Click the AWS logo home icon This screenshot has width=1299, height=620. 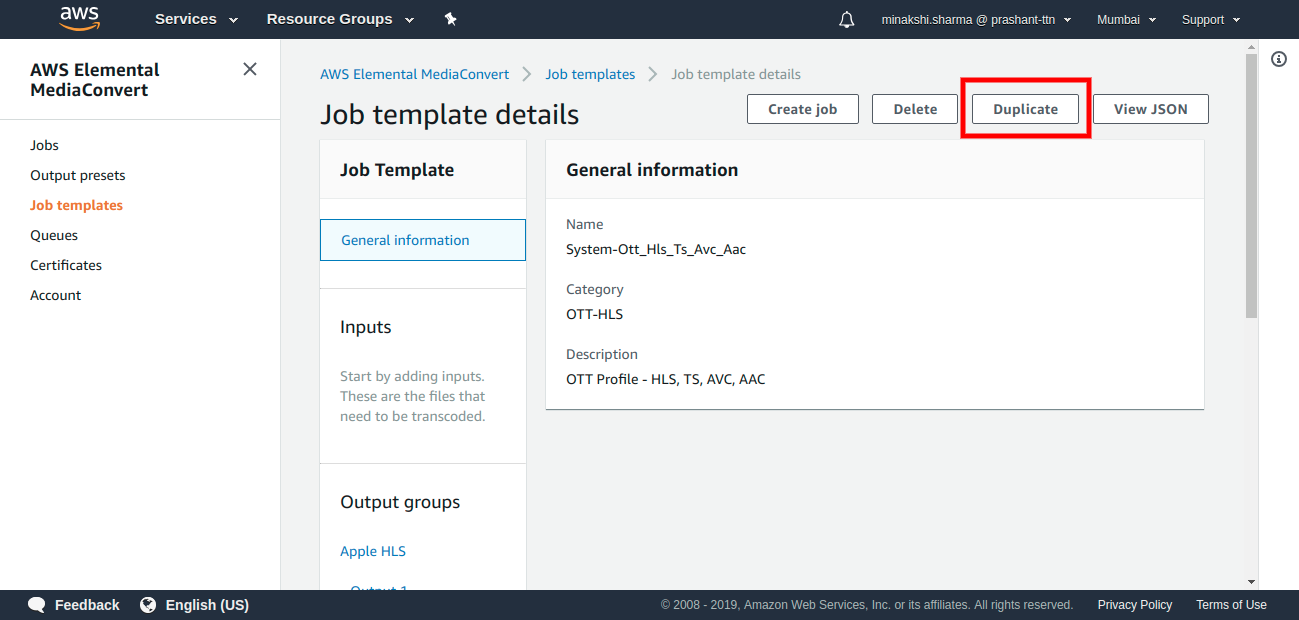[x=79, y=18]
